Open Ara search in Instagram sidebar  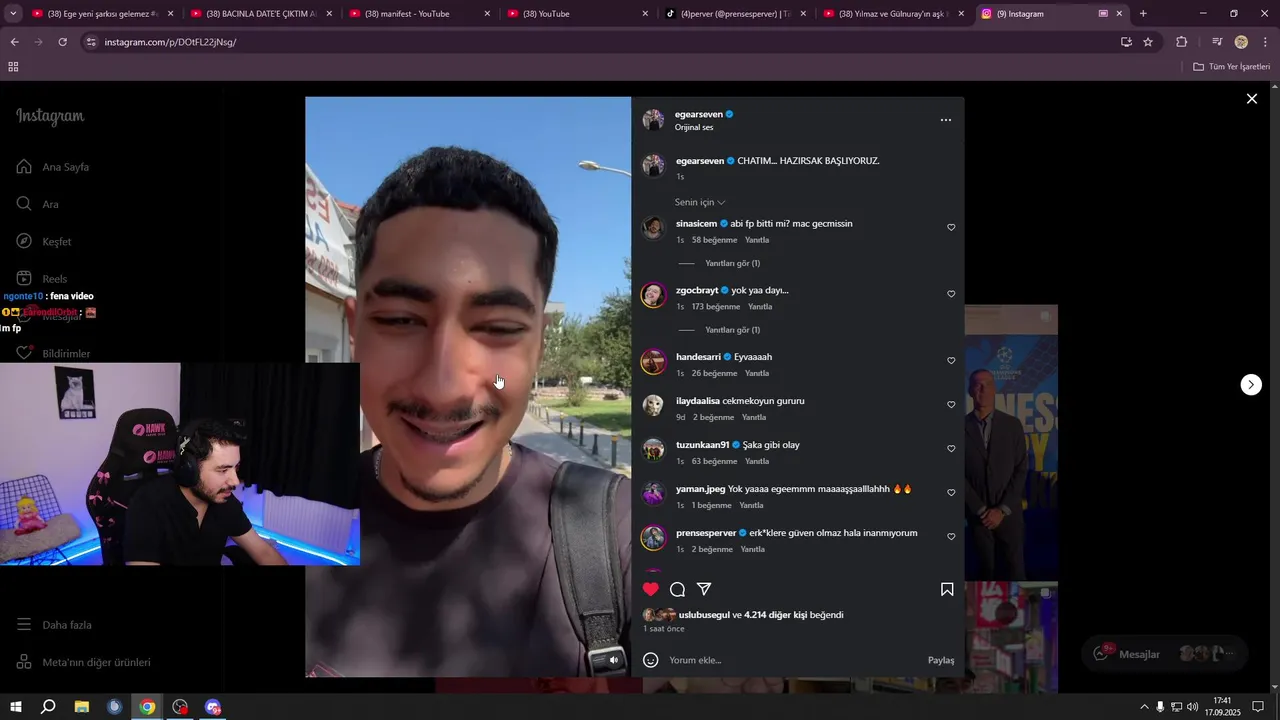[38, 204]
